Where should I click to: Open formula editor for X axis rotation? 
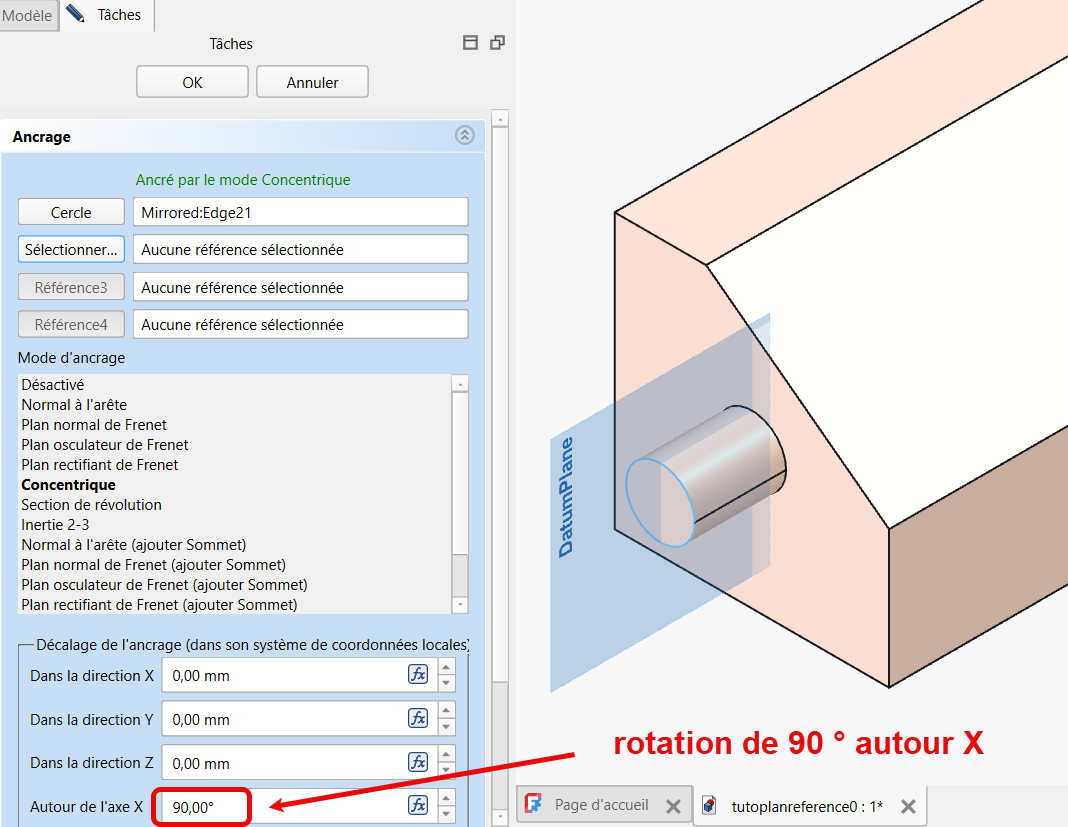pos(418,806)
